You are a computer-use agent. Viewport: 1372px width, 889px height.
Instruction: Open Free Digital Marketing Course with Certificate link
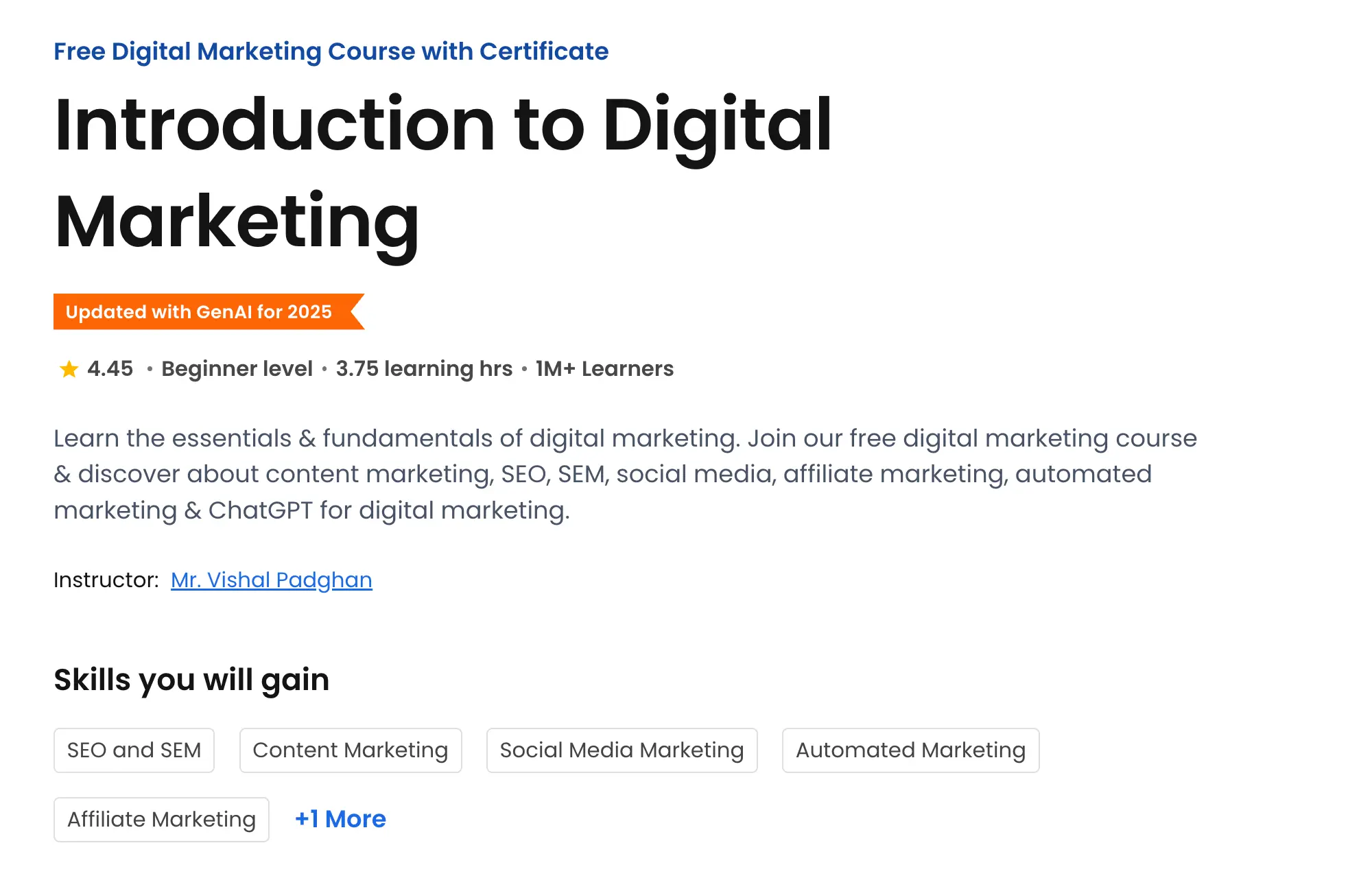331,51
